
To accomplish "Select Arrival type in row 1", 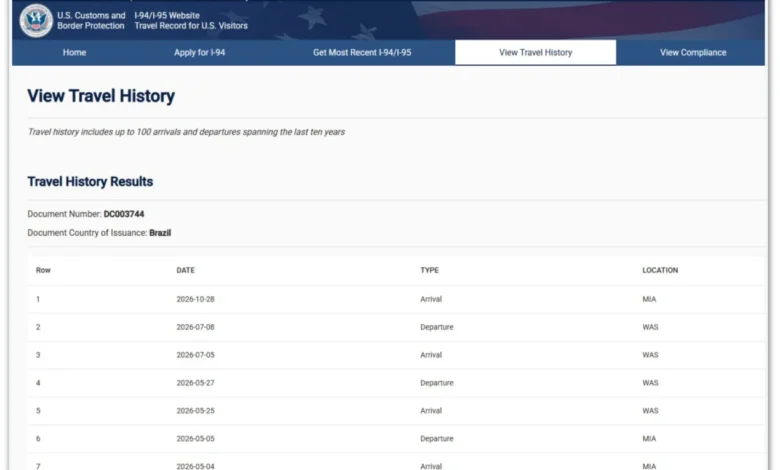I will point(431,299).
